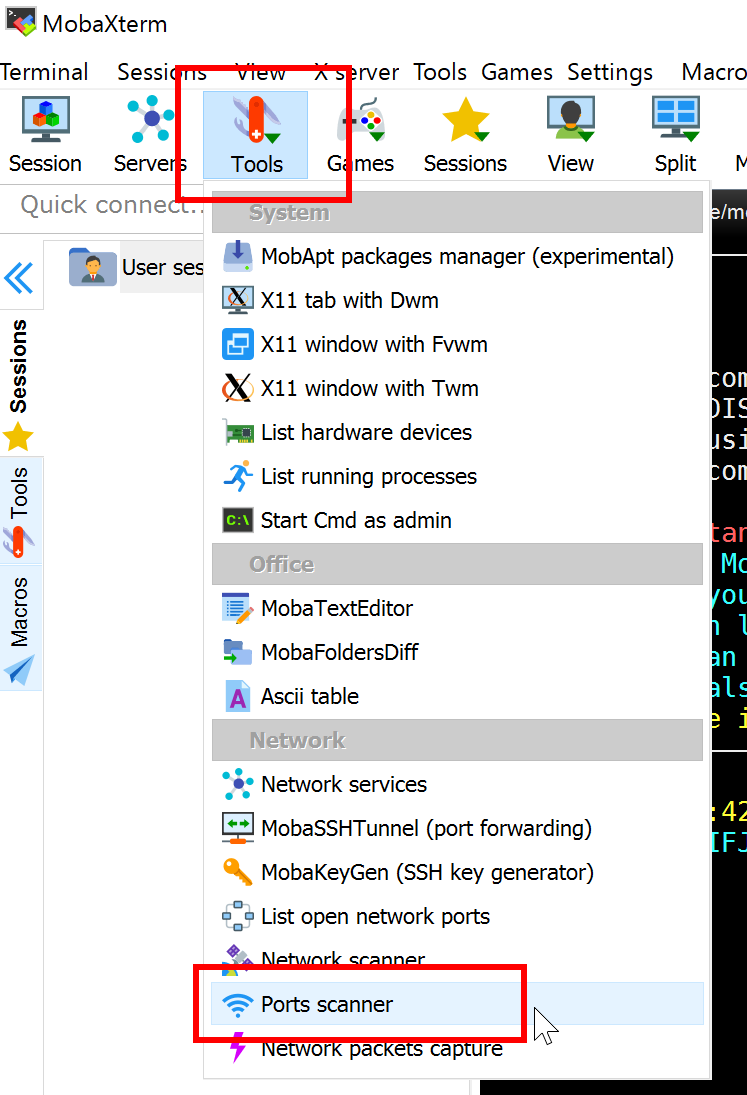Select MobApt packages manager (experimental)
Image resolution: width=747 pixels, height=1095 pixels.
pos(457,256)
